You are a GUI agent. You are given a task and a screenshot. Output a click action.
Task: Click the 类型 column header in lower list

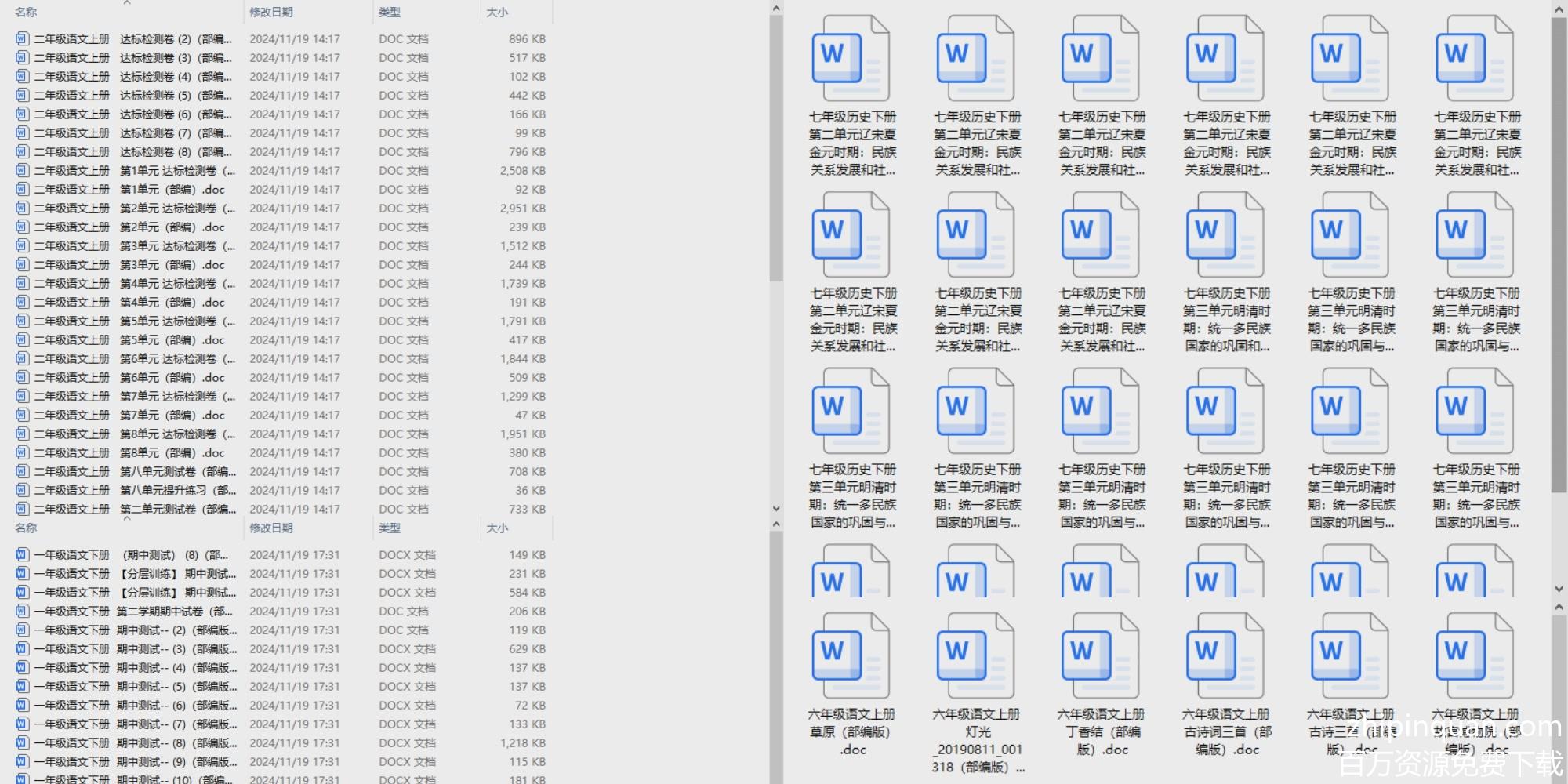click(390, 528)
